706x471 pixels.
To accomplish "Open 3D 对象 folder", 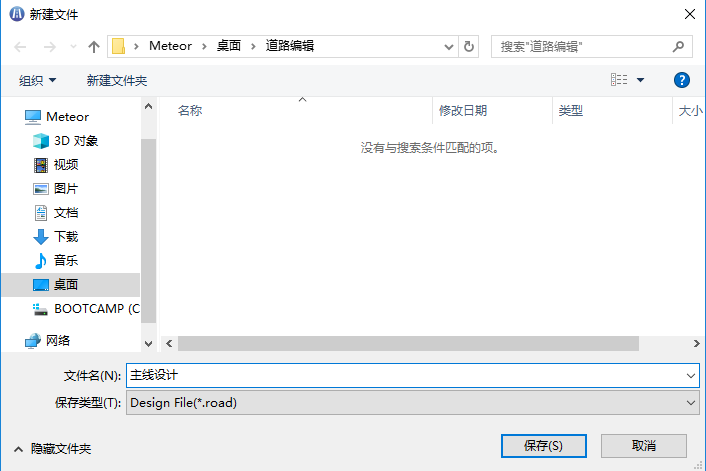I will point(66,141).
